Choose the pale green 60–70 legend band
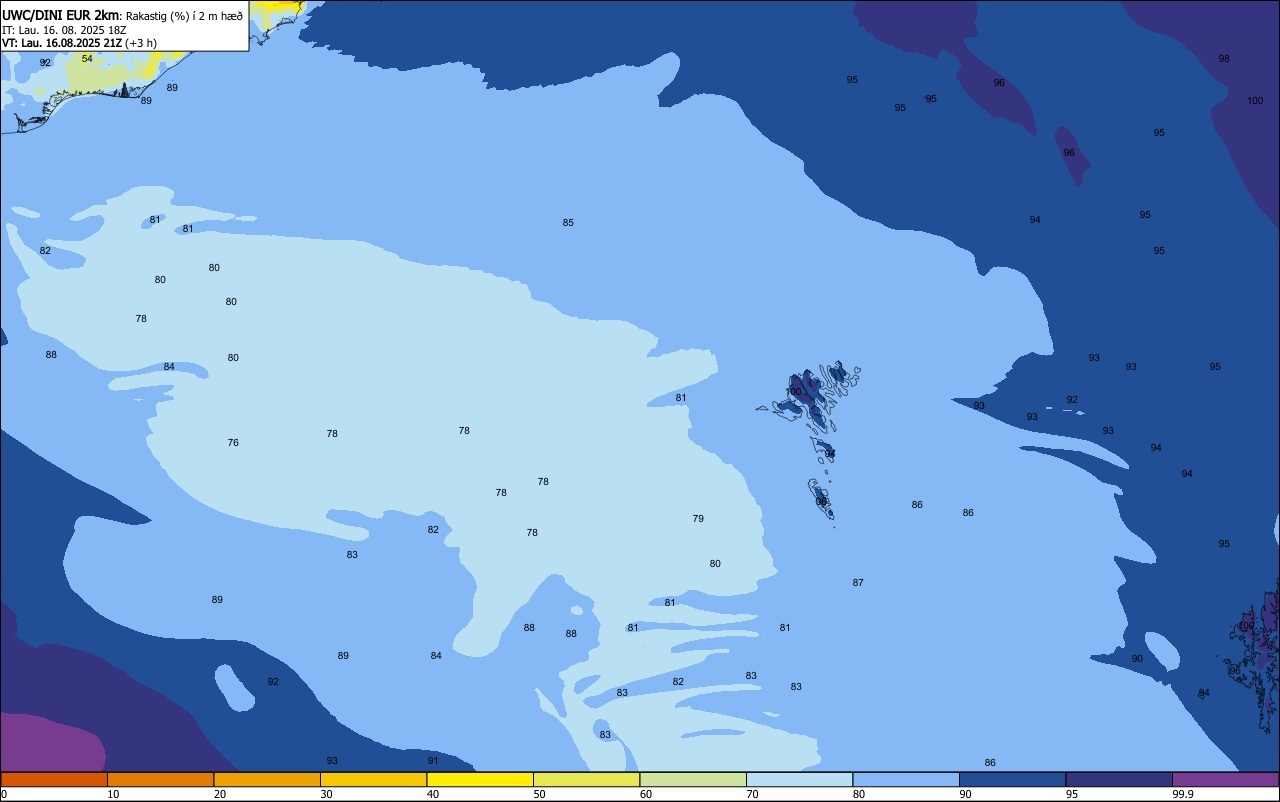 [693, 779]
